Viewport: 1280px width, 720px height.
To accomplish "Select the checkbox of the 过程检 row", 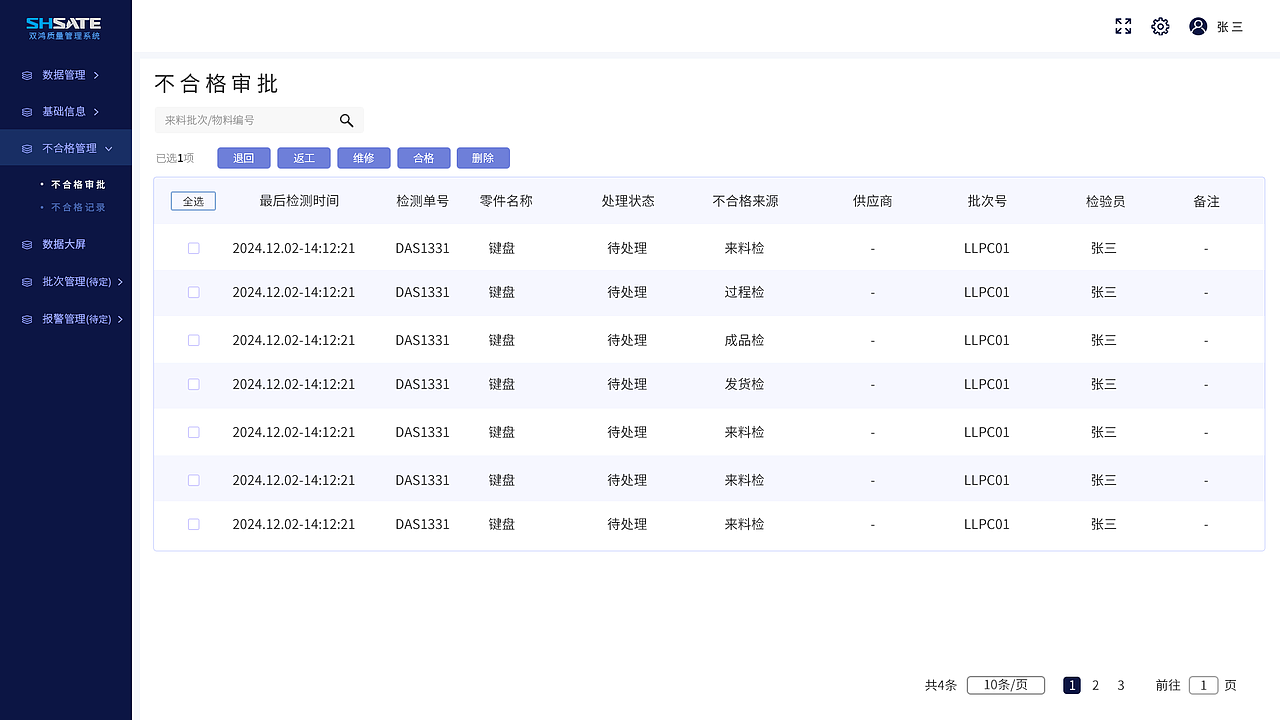I will point(193,292).
